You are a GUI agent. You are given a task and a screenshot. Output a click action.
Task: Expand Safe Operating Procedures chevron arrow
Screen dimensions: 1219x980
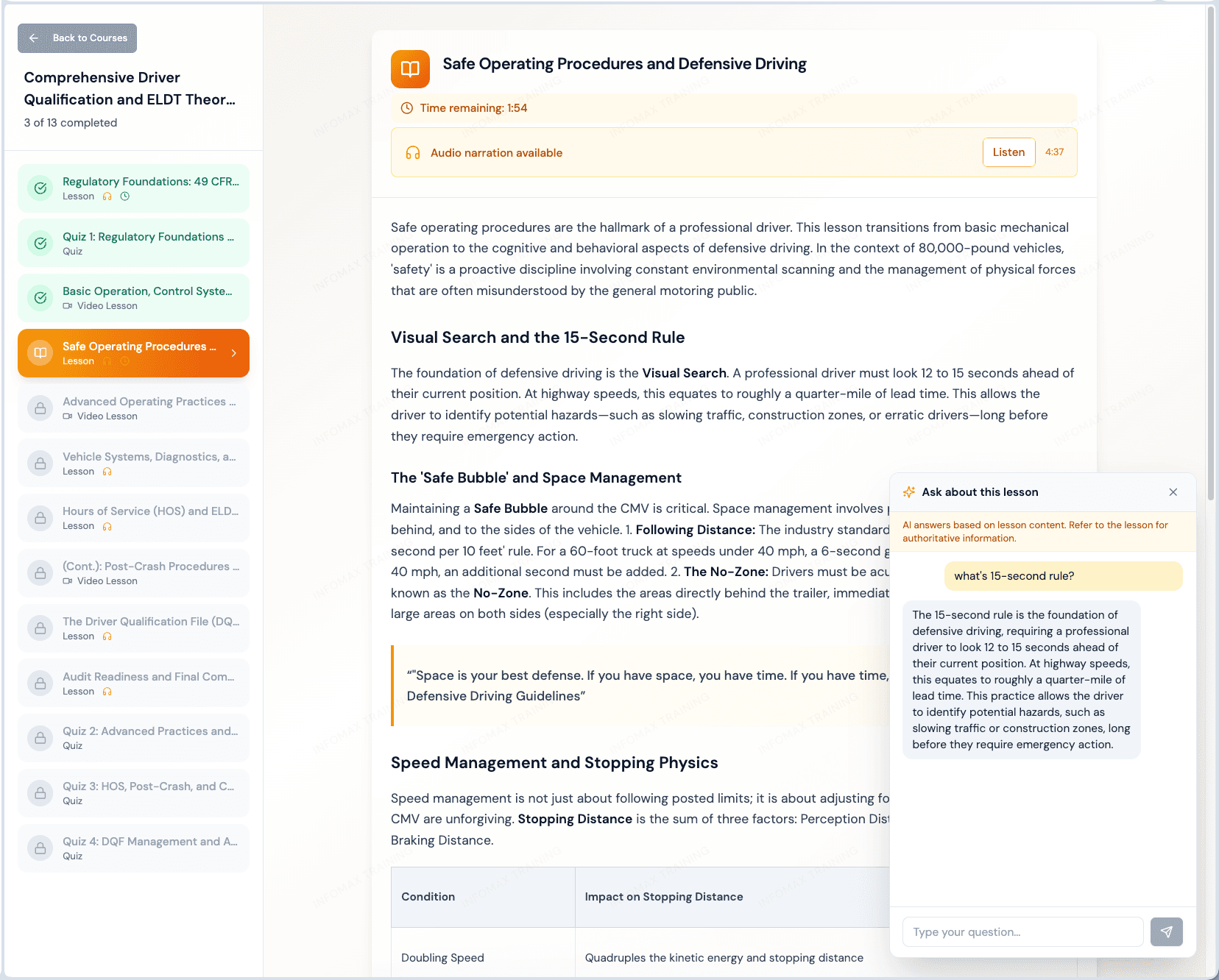point(233,353)
